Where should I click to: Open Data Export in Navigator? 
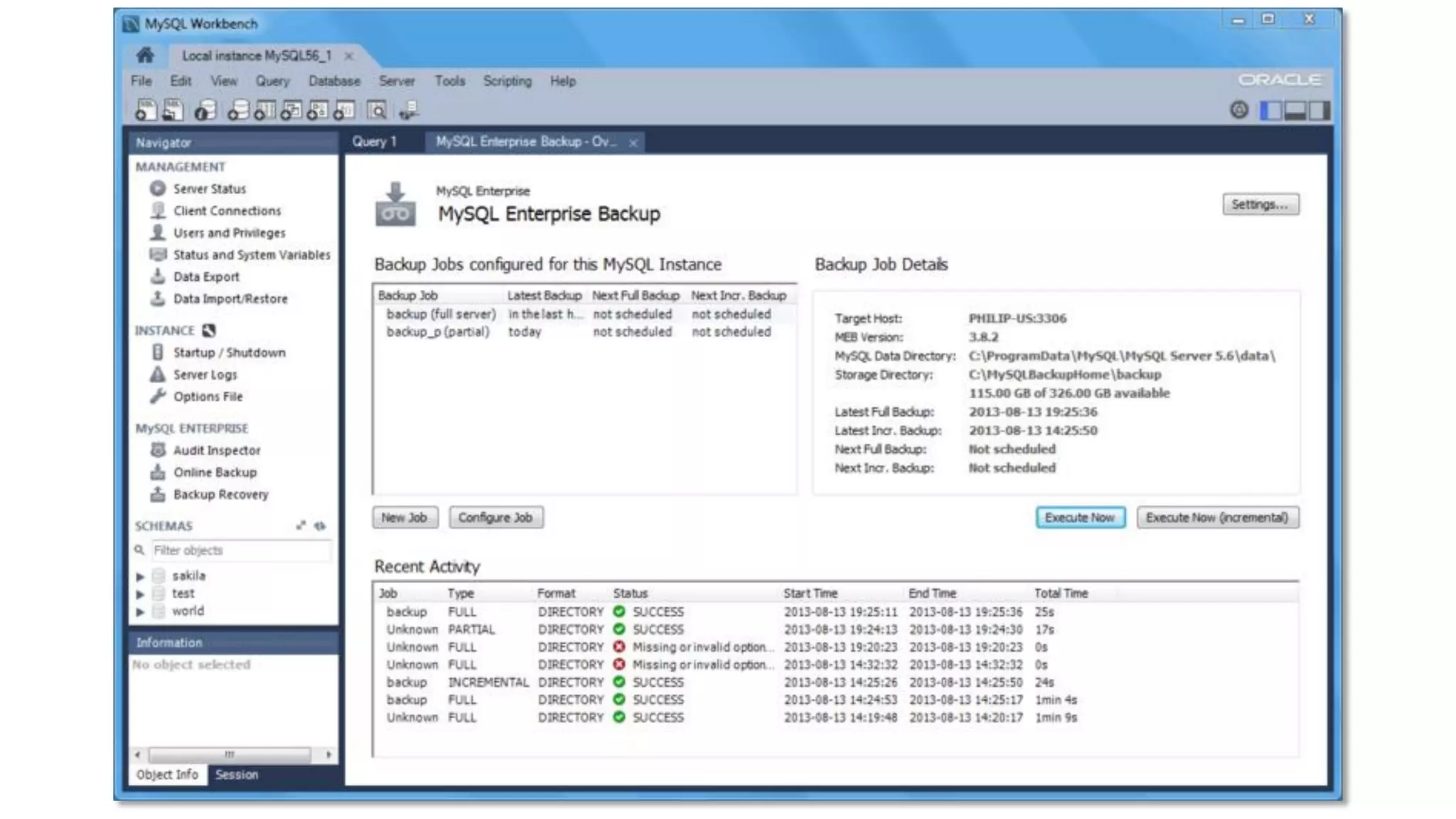click(x=206, y=277)
